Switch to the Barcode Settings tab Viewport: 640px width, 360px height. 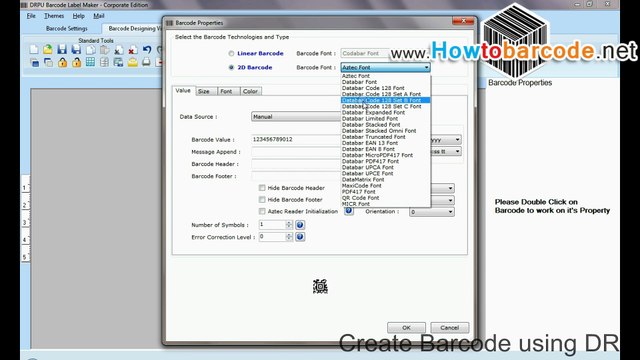[x=67, y=29]
